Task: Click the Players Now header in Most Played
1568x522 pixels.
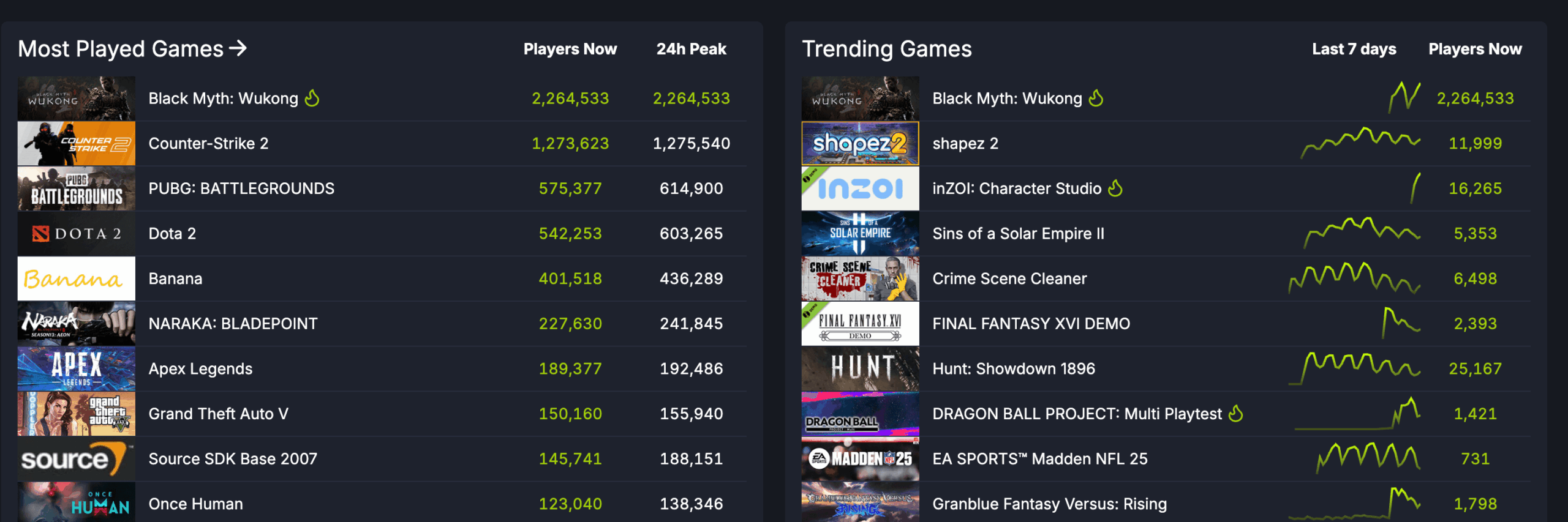Action: [570, 49]
